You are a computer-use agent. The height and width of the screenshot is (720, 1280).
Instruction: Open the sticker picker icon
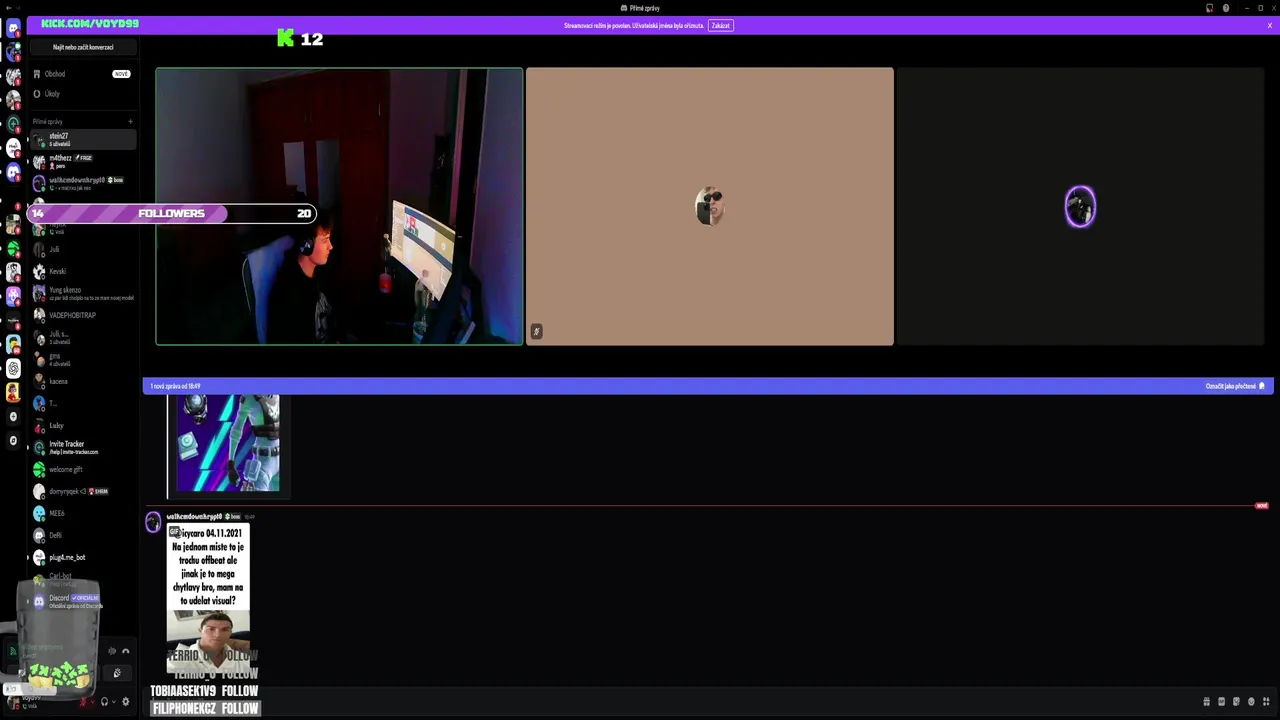[1236, 702]
